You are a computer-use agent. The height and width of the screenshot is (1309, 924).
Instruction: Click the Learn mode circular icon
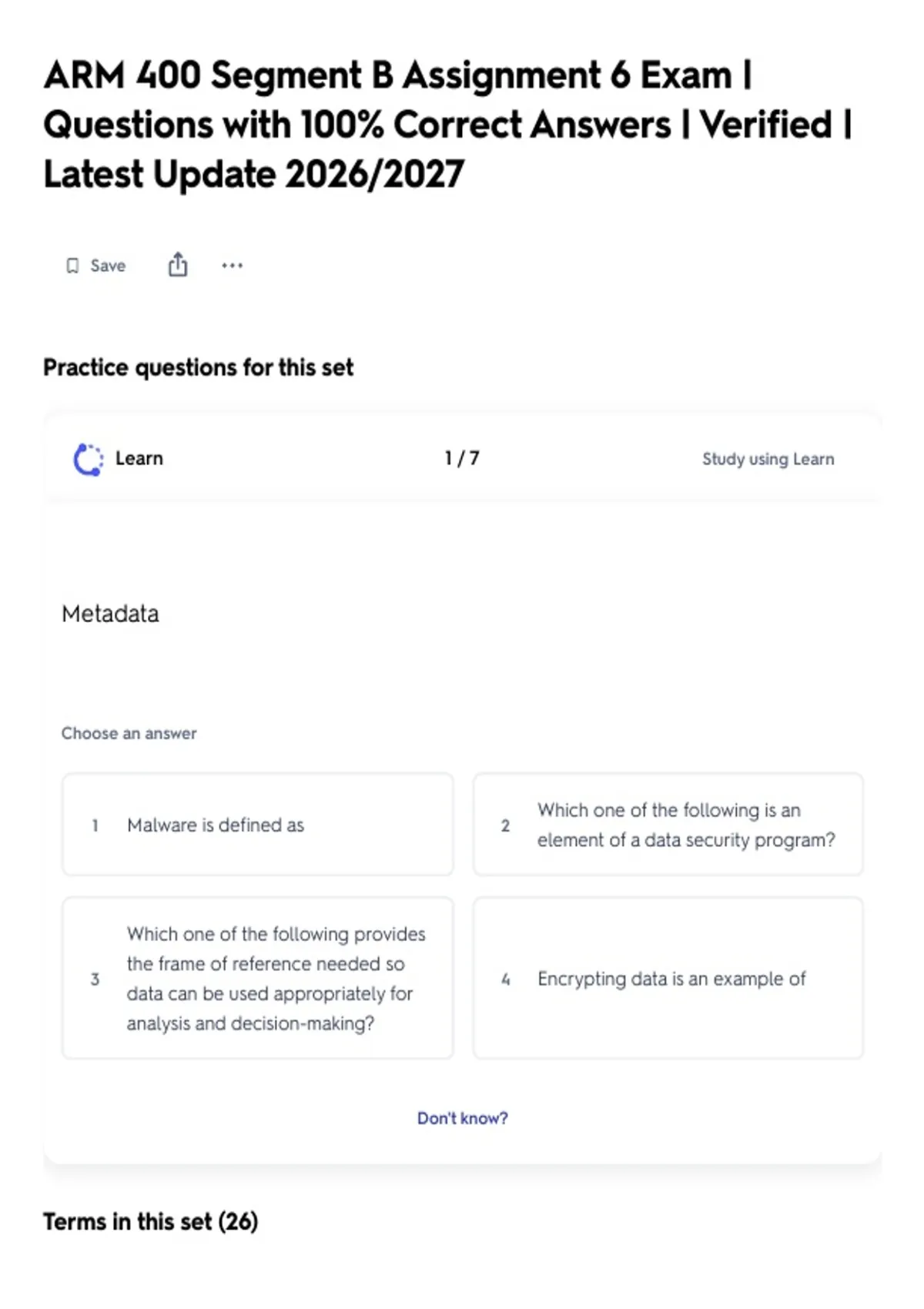point(88,460)
